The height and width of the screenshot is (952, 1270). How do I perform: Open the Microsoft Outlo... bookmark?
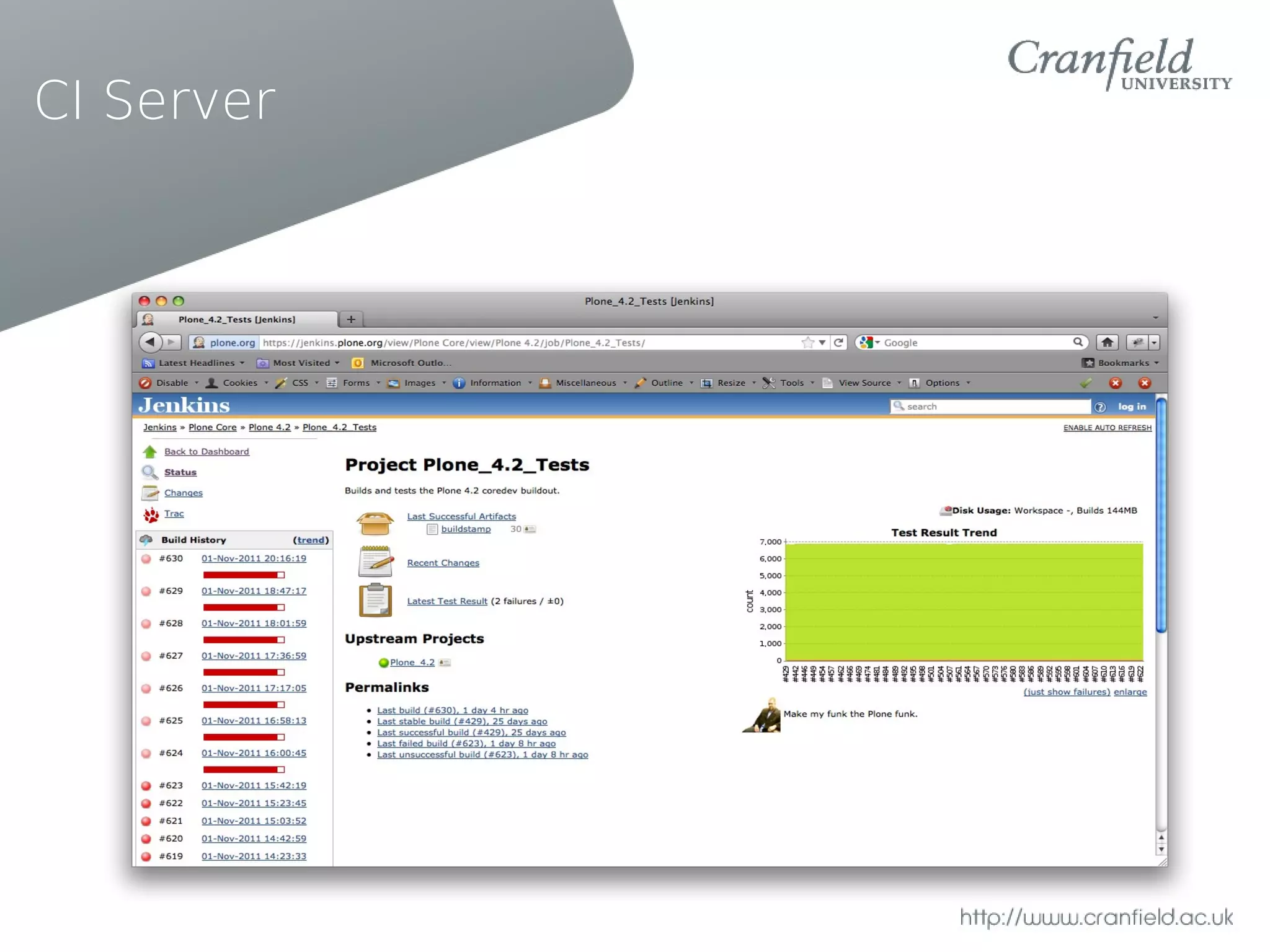[x=402, y=363]
